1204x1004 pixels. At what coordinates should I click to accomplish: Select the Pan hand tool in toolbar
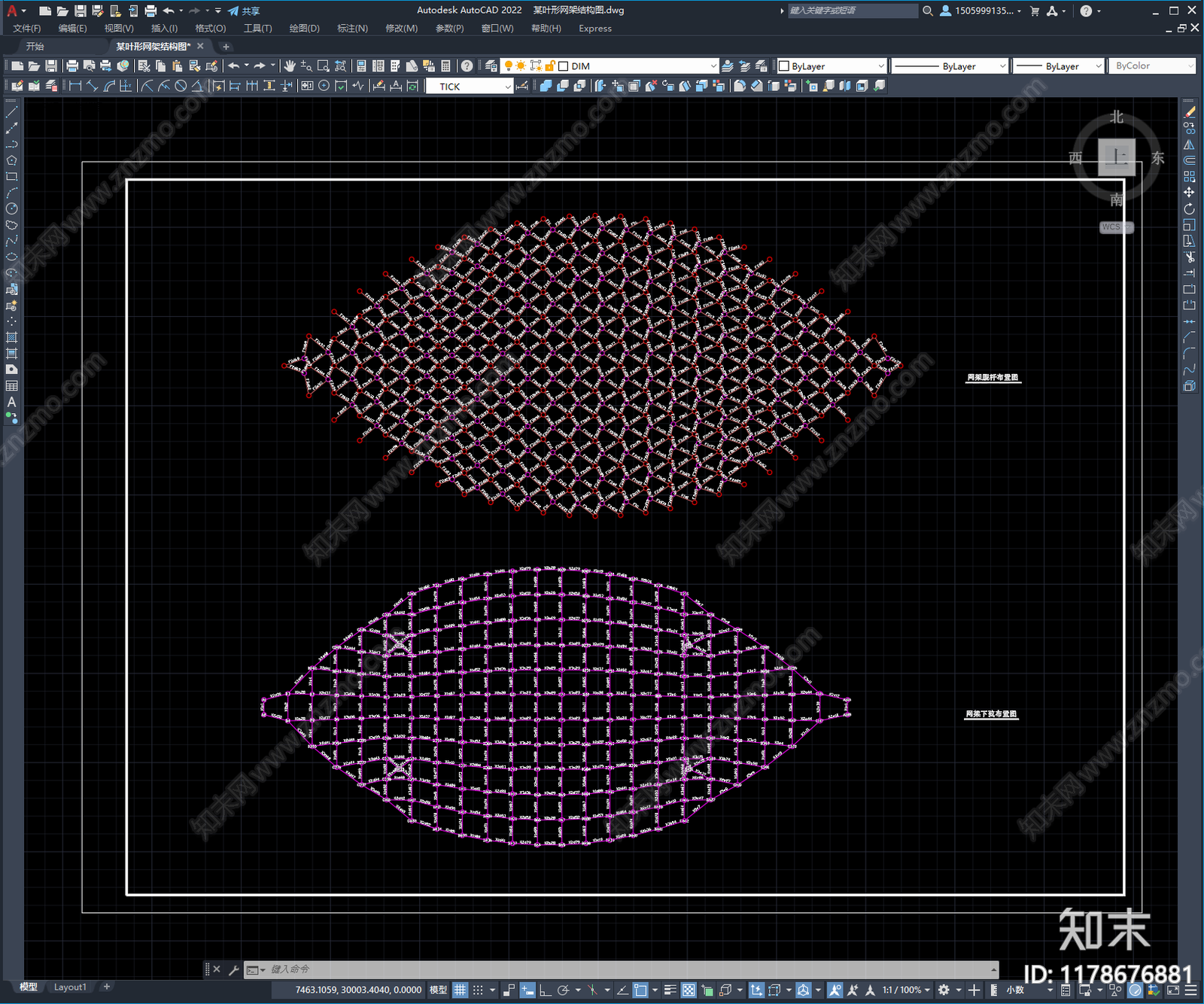(290, 66)
